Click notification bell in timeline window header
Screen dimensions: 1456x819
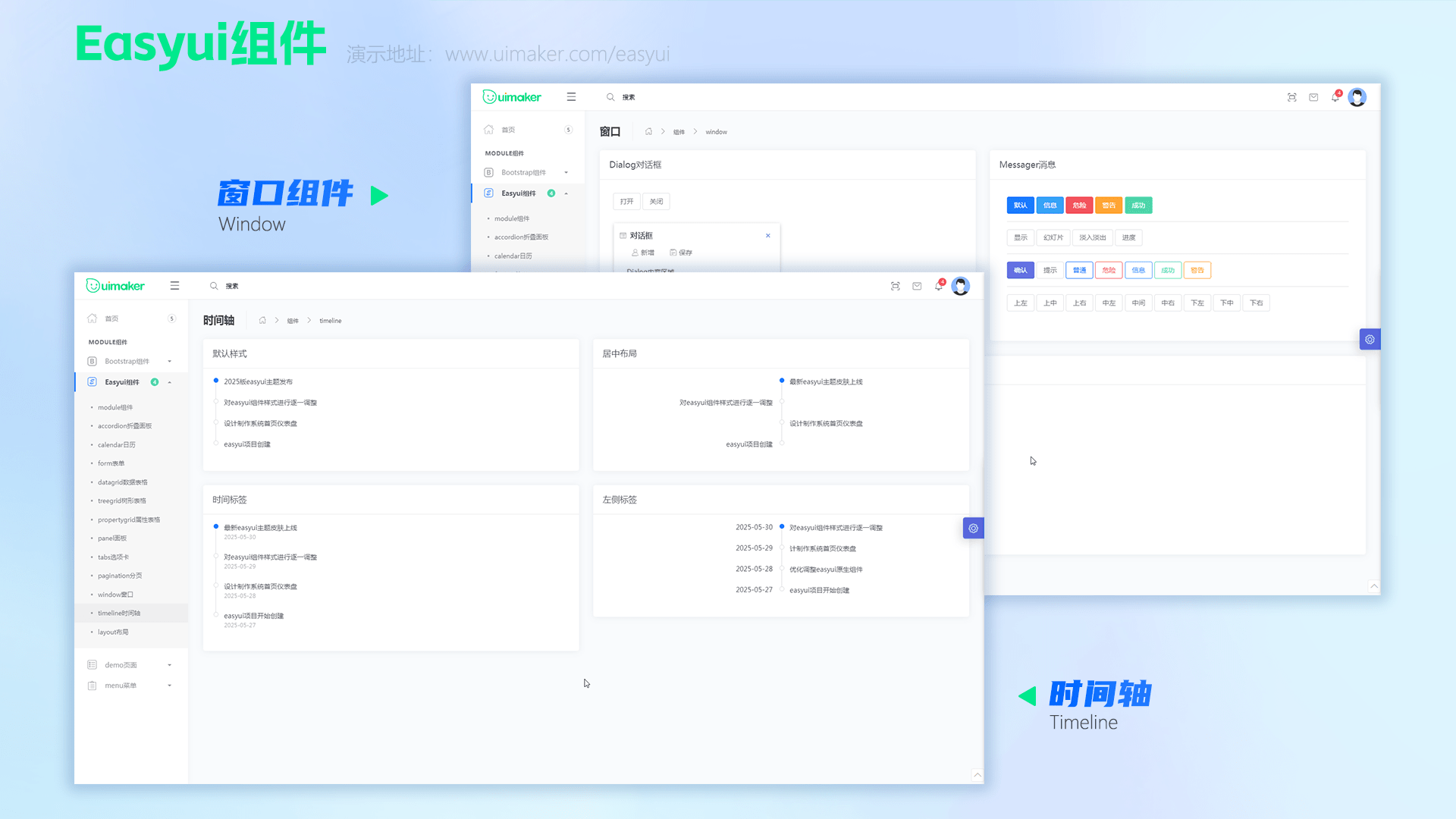[939, 286]
